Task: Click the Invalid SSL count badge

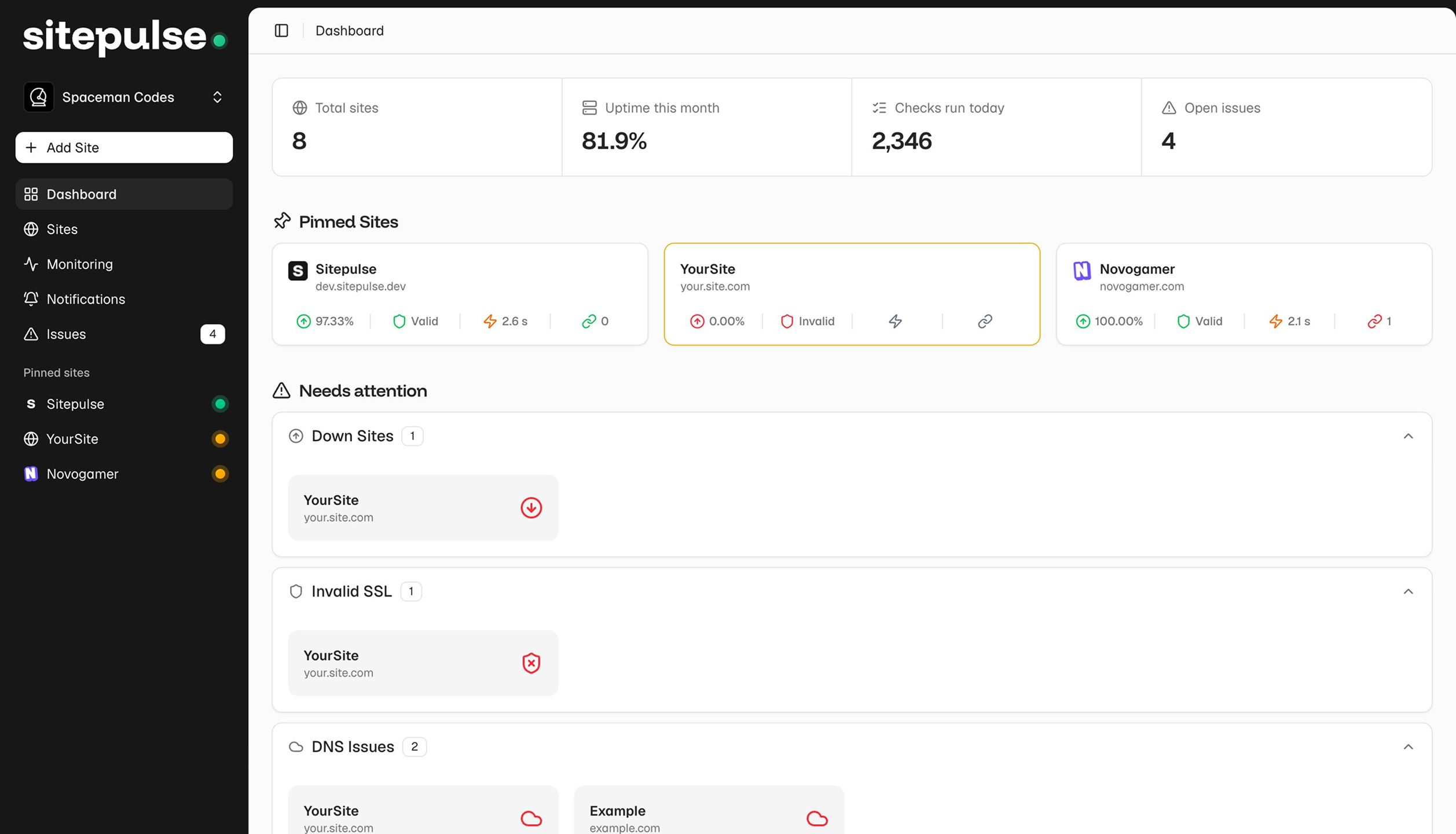Action: click(x=411, y=591)
